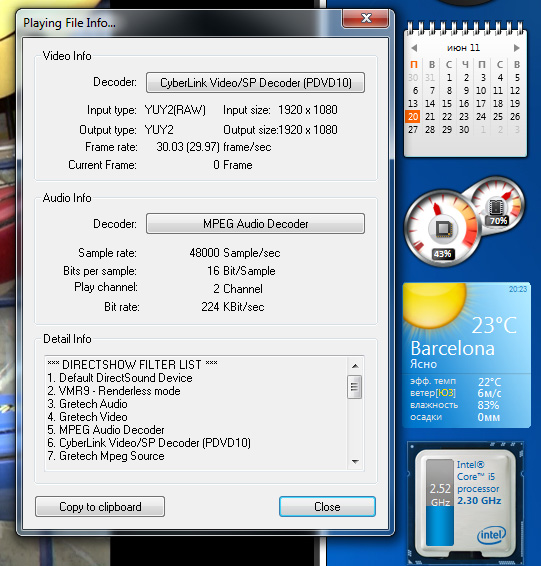
Task: Click the Close button
Action: pos(327,507)
